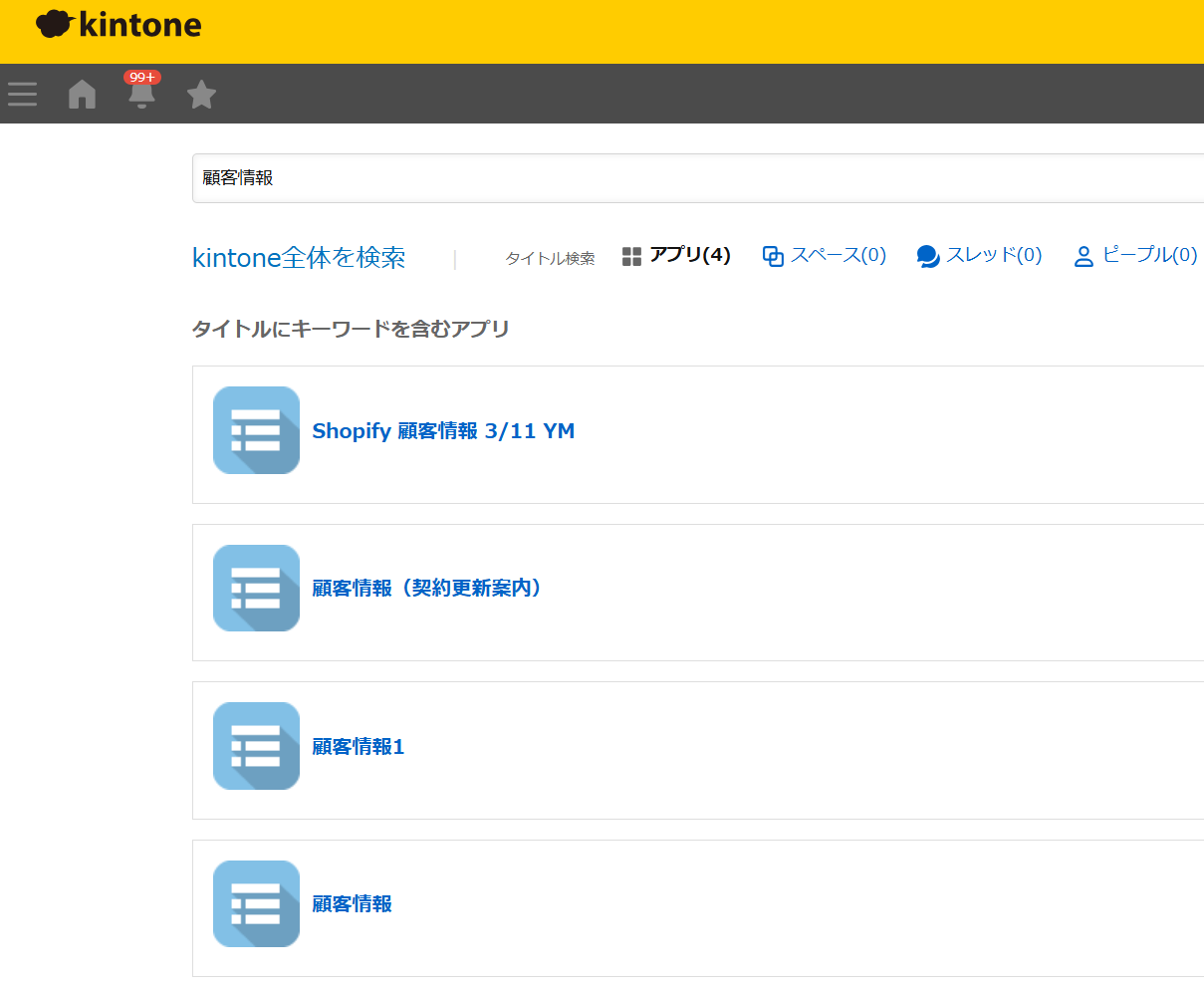View the ピープル(0) results tab
This screenshot has height=986, width=1204.
coord(1135,256)
